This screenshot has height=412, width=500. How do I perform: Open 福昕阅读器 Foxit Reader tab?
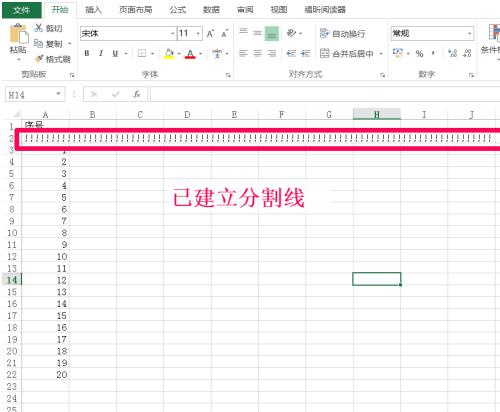[325, 10]
